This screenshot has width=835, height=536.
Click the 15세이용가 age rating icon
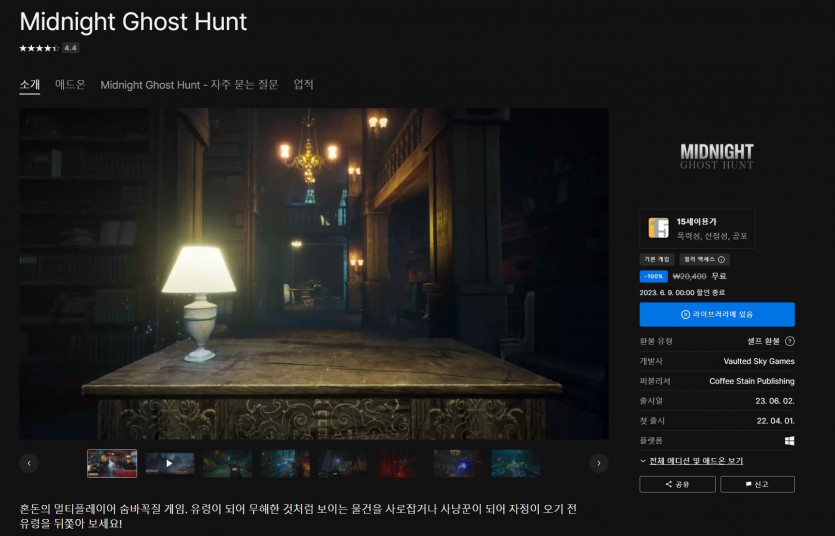[659, 228]
